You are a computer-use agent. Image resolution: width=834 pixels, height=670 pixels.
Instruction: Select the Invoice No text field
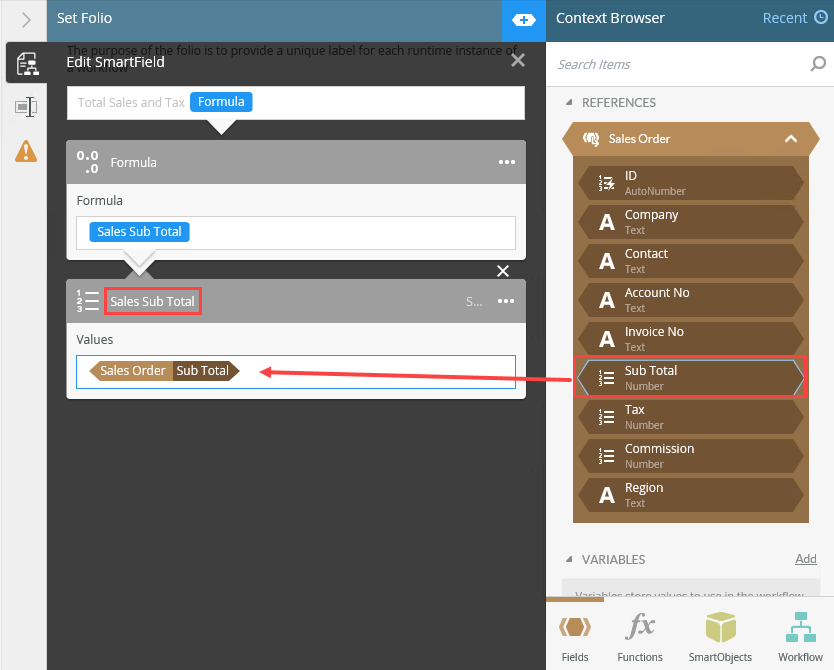(x=690, y=339)
